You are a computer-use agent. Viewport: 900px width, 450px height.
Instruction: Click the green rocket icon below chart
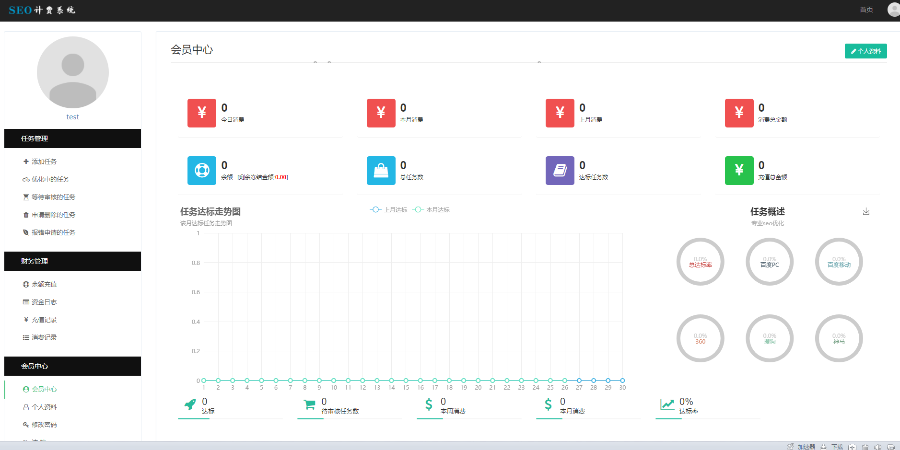(x=190, y=404)
